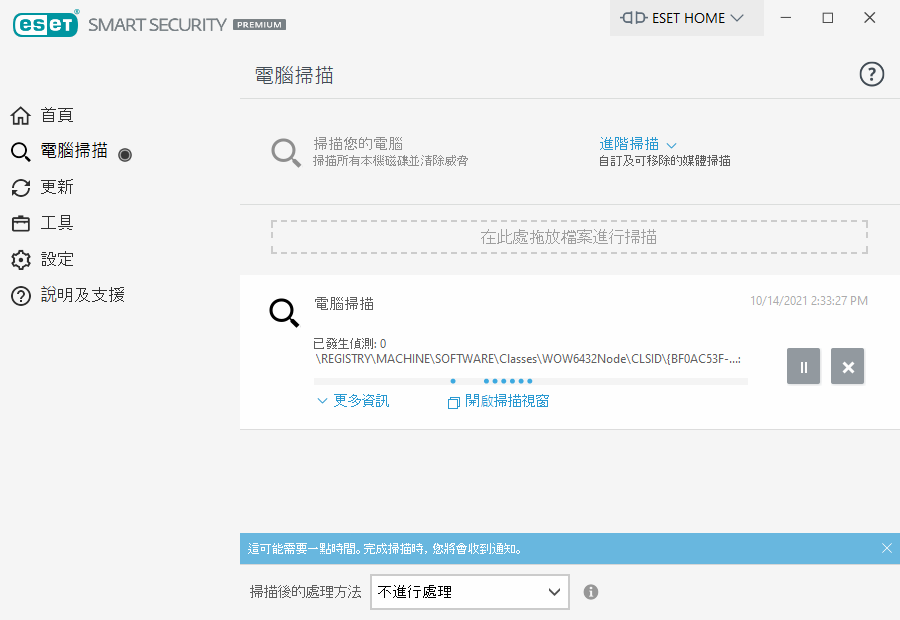Cancel the running scan with X button
Viewport: 900px width, 620px height.
(x=848, y=367)
